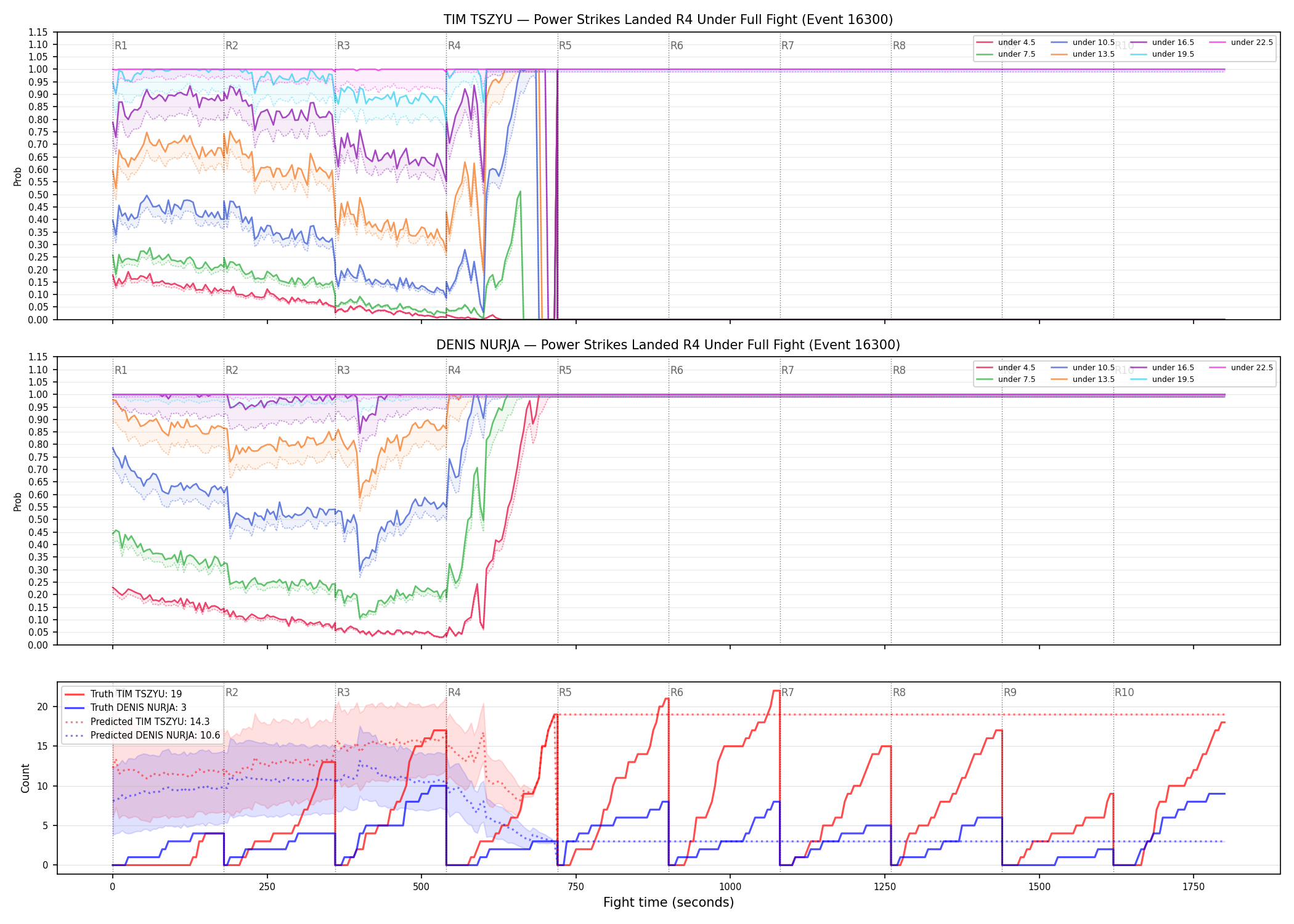The image size is (1294, 924).
Task: Click 'Truth TIM TSZYU: 19' legend entry
Action: point(123,694)
